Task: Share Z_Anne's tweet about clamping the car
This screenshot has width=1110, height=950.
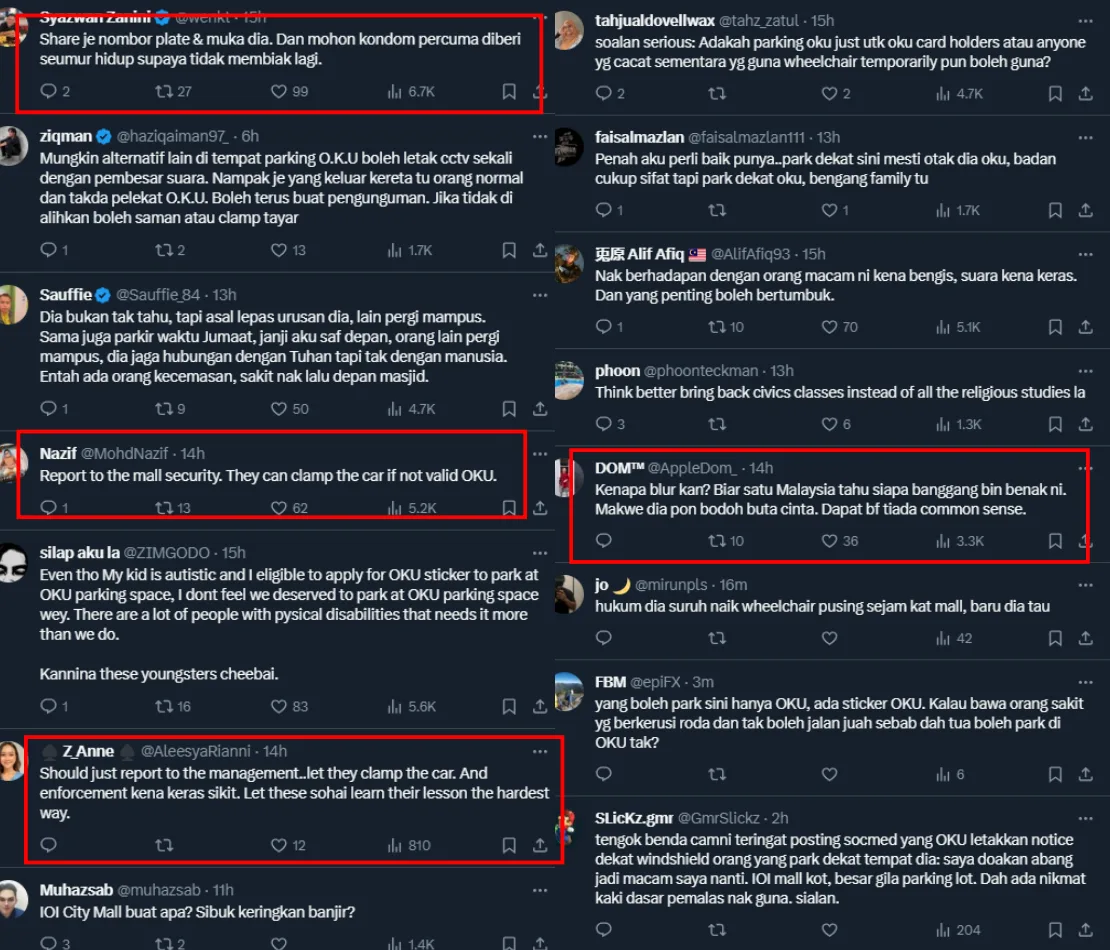Action: (x=539, y=845)
